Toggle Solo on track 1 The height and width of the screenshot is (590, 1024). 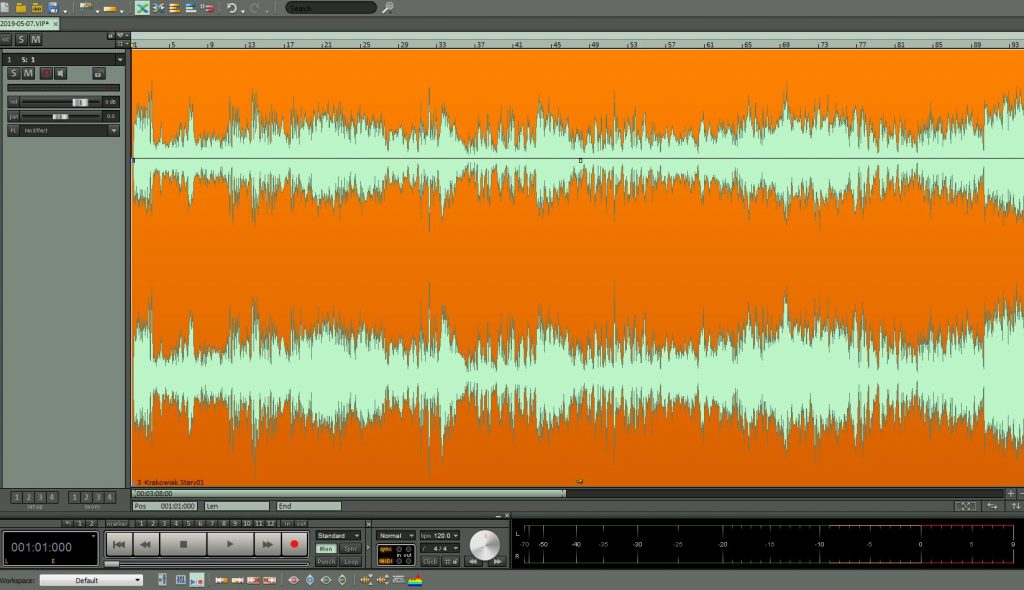click(x=13, y=73)
